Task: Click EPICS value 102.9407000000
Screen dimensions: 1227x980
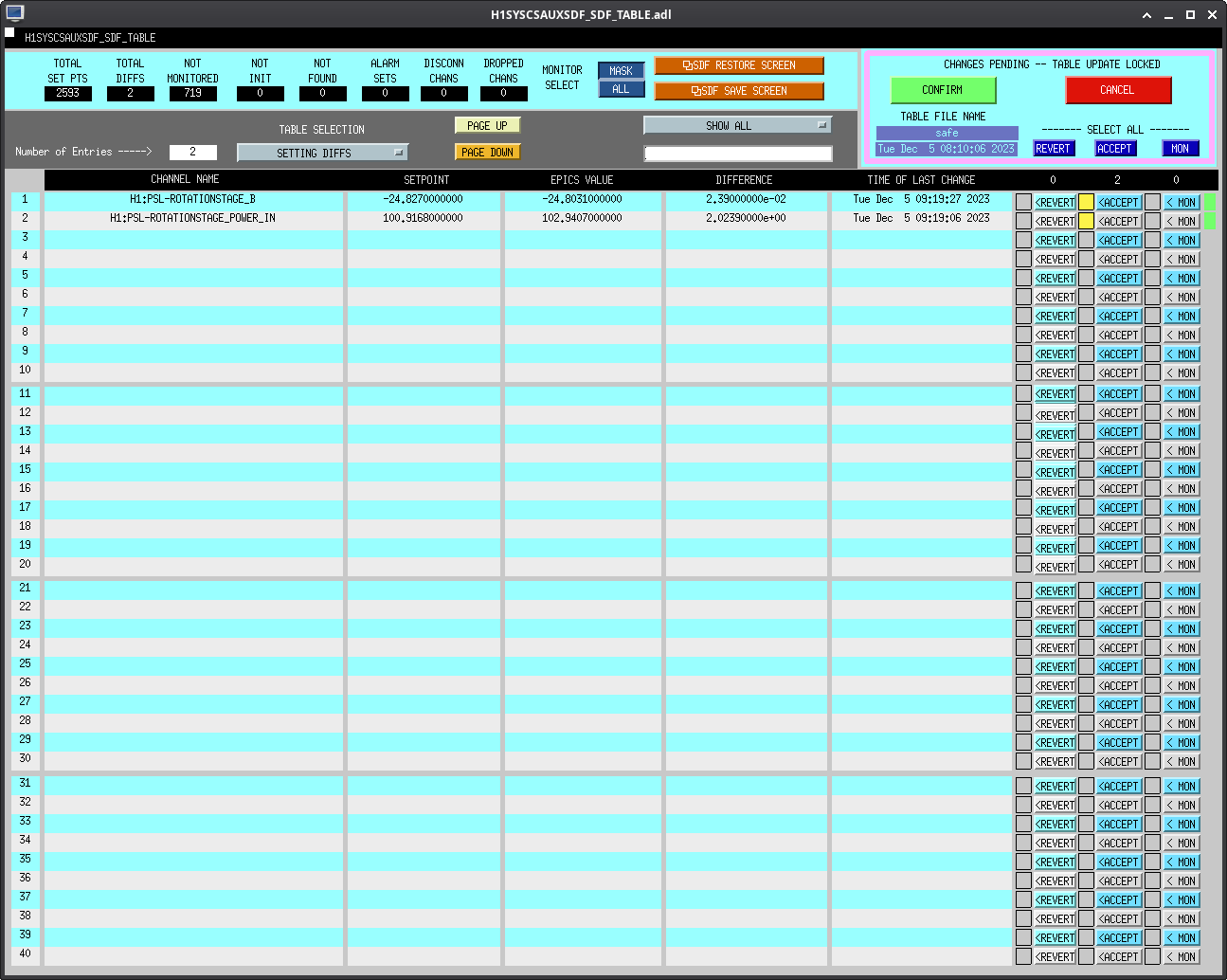Action: [x=583, y=218]
